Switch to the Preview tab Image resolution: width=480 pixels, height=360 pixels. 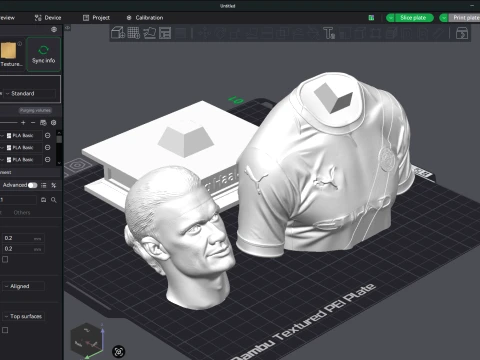click(7, 18)
